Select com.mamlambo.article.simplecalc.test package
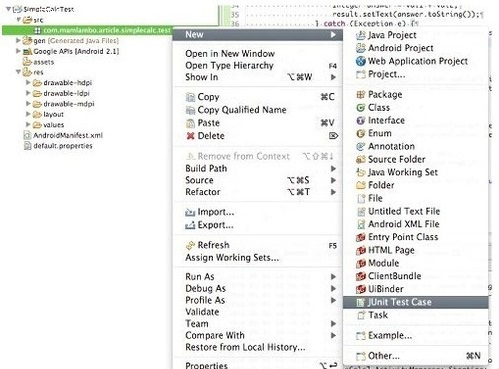 (107, 30)
